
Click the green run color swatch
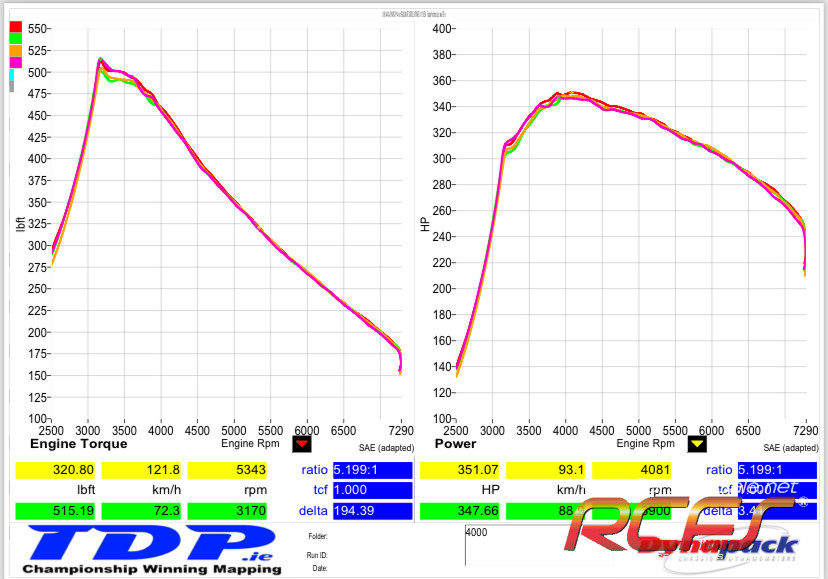16,40
